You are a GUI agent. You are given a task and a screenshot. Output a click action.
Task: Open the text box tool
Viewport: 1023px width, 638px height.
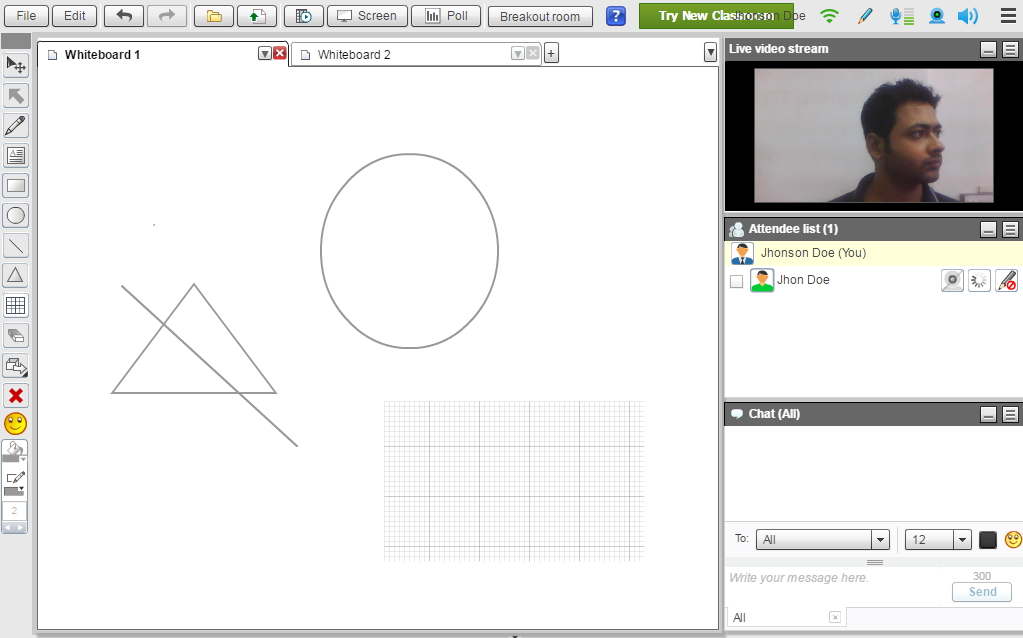(x=16, y=156)
